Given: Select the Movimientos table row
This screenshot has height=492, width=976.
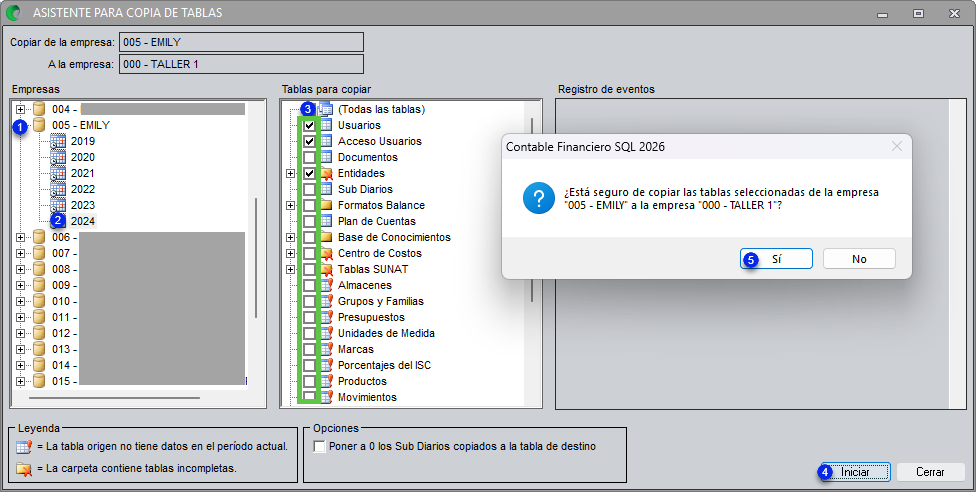Looking at the screenshot, I should (x=367, y=397).
